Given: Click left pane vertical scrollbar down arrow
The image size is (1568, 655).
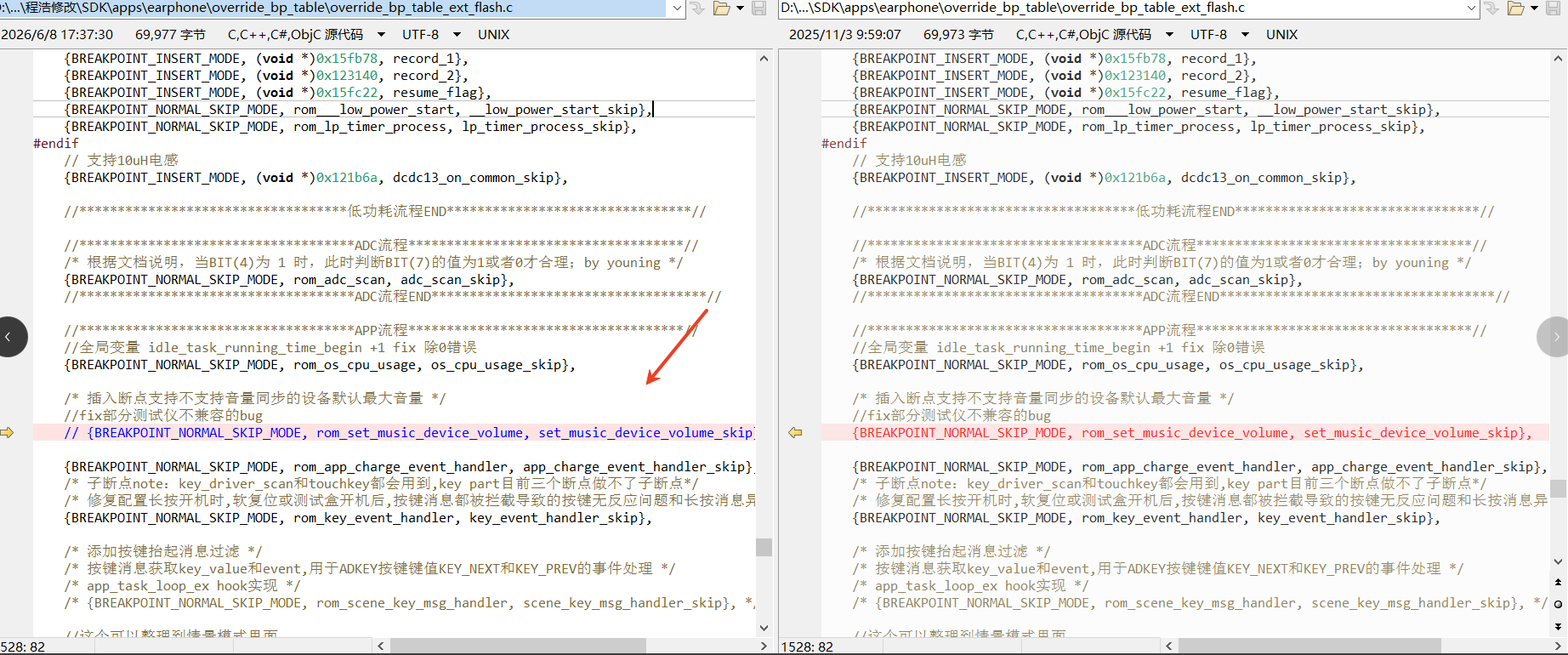Looking at the screenshot, I should [x=764, y=628].
